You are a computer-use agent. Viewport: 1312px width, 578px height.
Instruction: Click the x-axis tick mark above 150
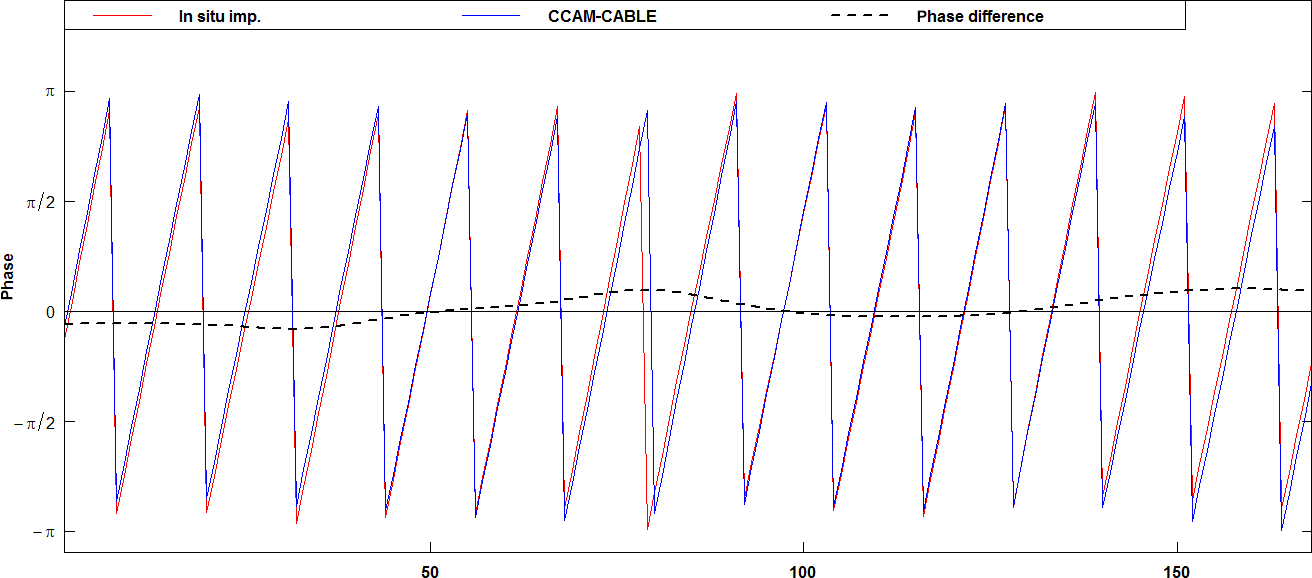(x=1177, y=555)
